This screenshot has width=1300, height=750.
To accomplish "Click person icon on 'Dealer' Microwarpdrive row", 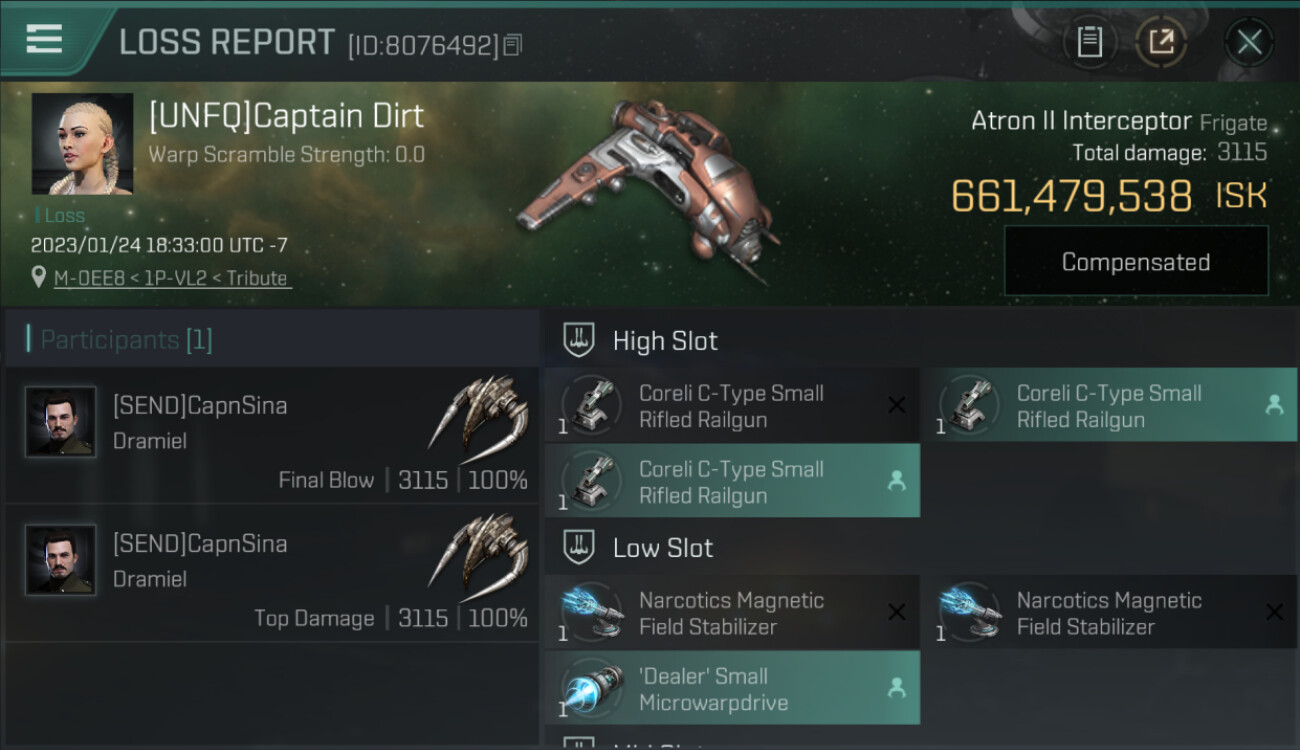I will (896, 688).
